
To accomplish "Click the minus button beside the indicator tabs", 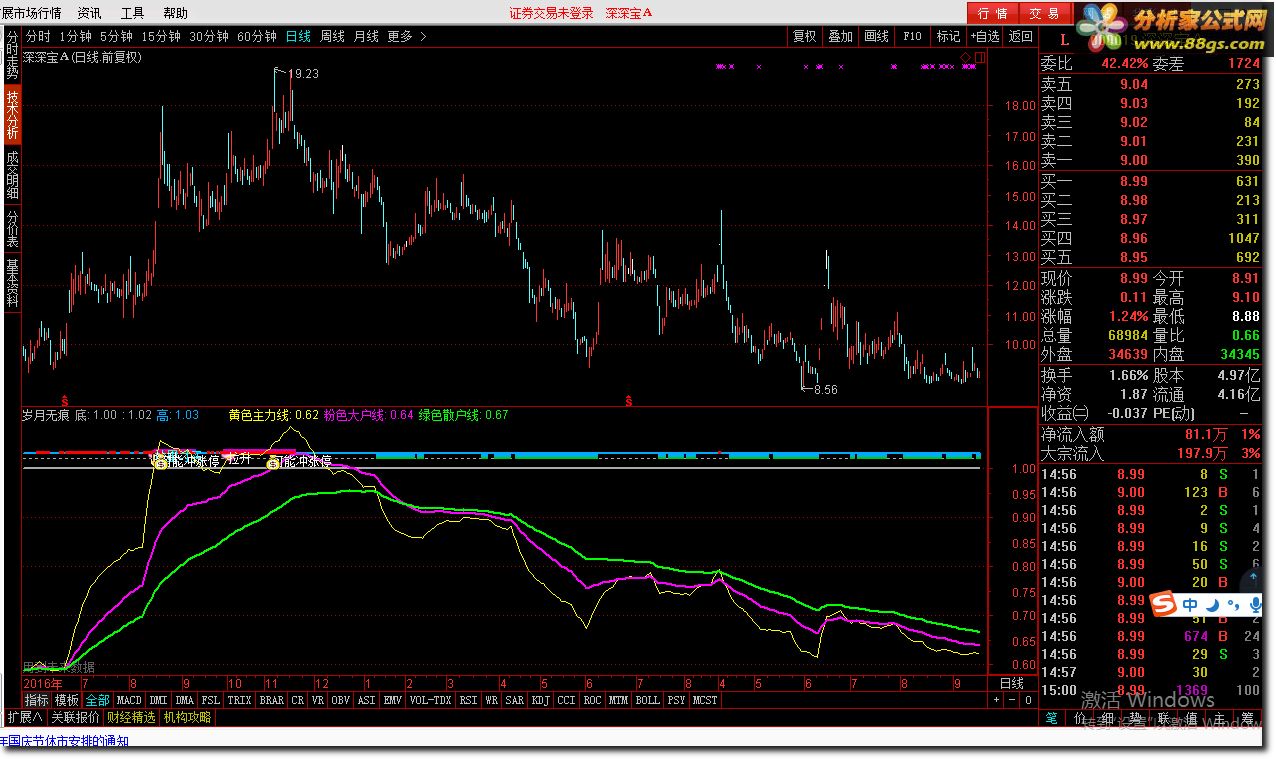I will coord(1011,701).
